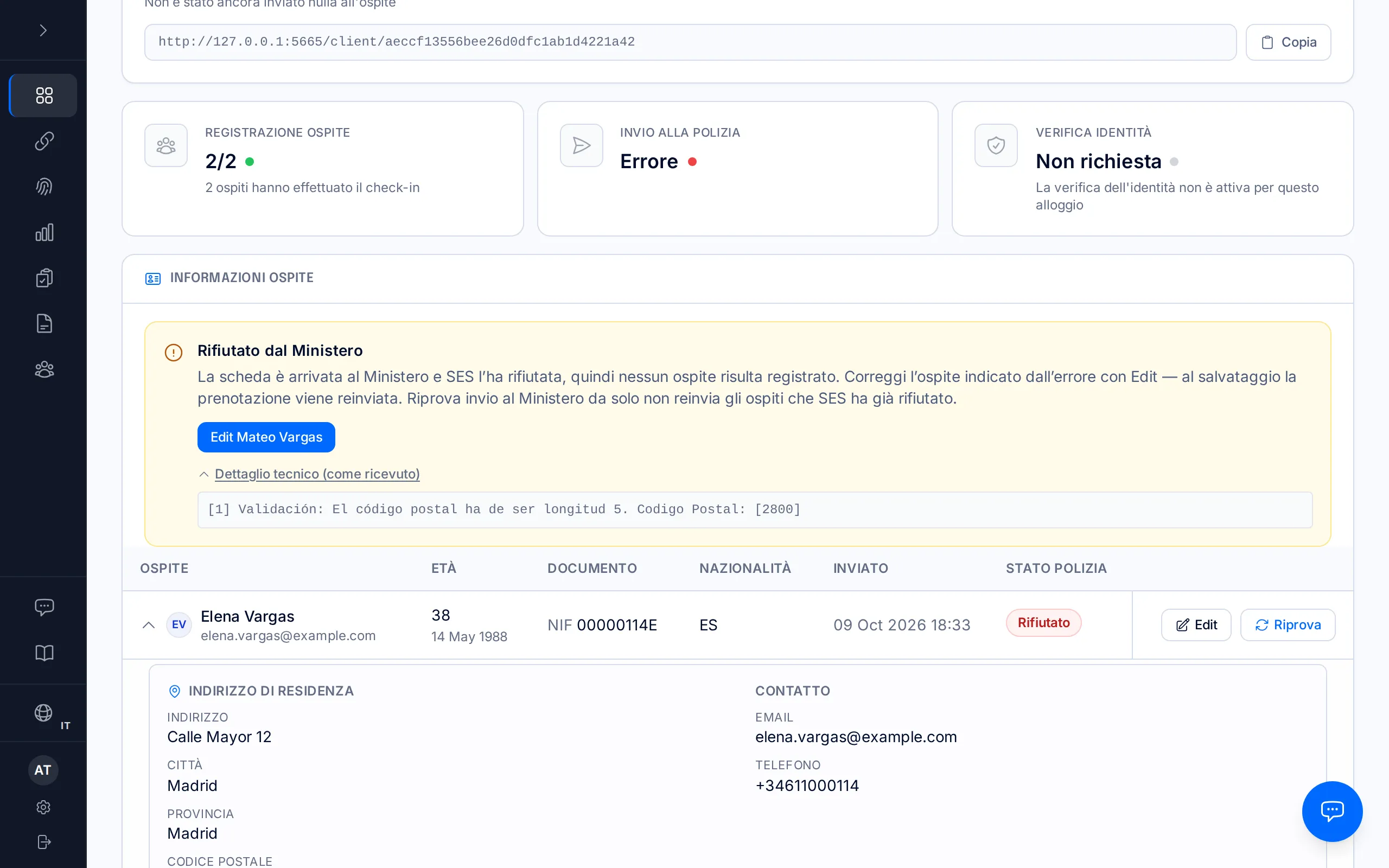Screen dimensions: 1389x868
Task: Open the book documentation icon in sidebar
Action: pyautogui.click(x=43, y=653)
